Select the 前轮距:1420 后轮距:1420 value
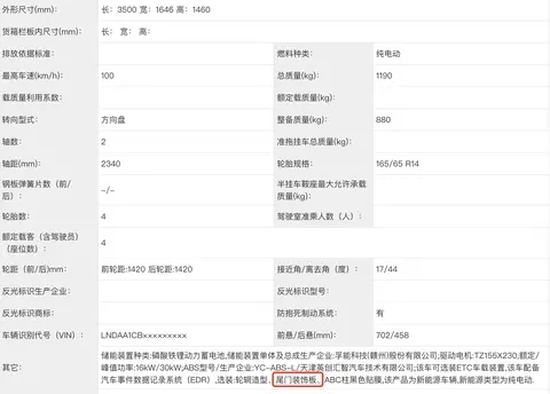 147,269
